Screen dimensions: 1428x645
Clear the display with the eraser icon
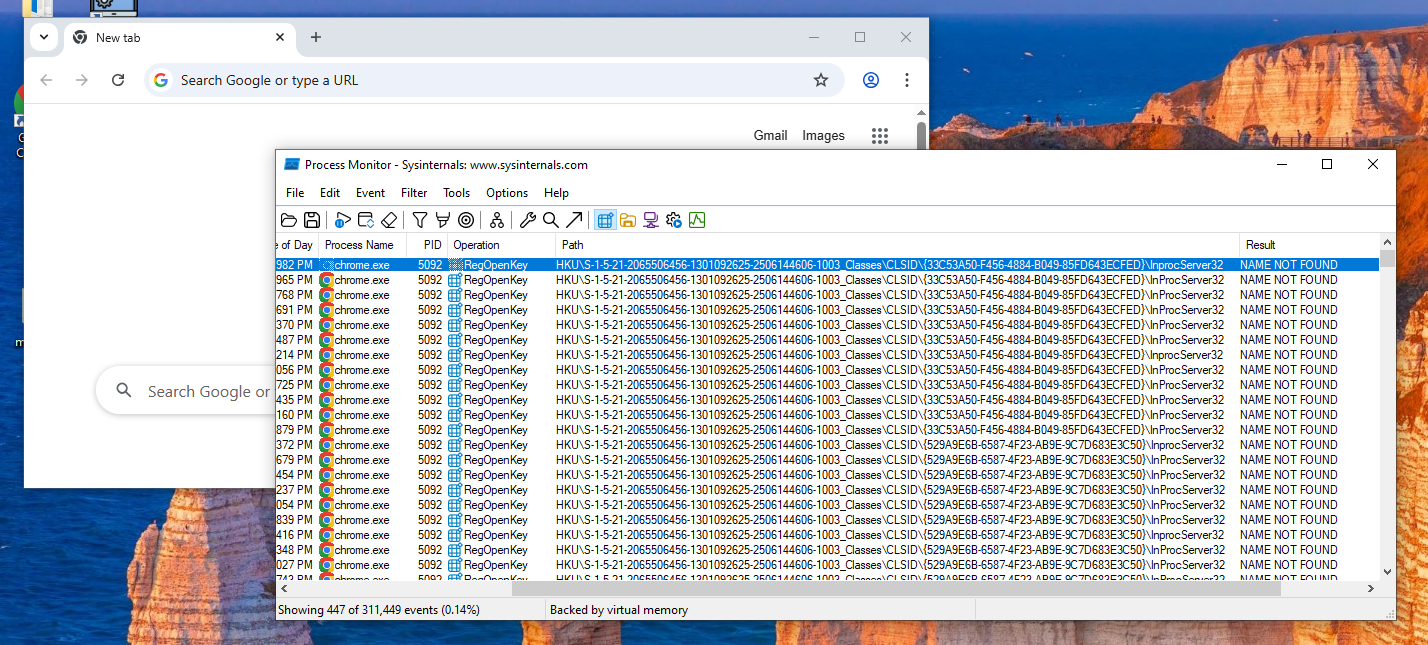389,220
